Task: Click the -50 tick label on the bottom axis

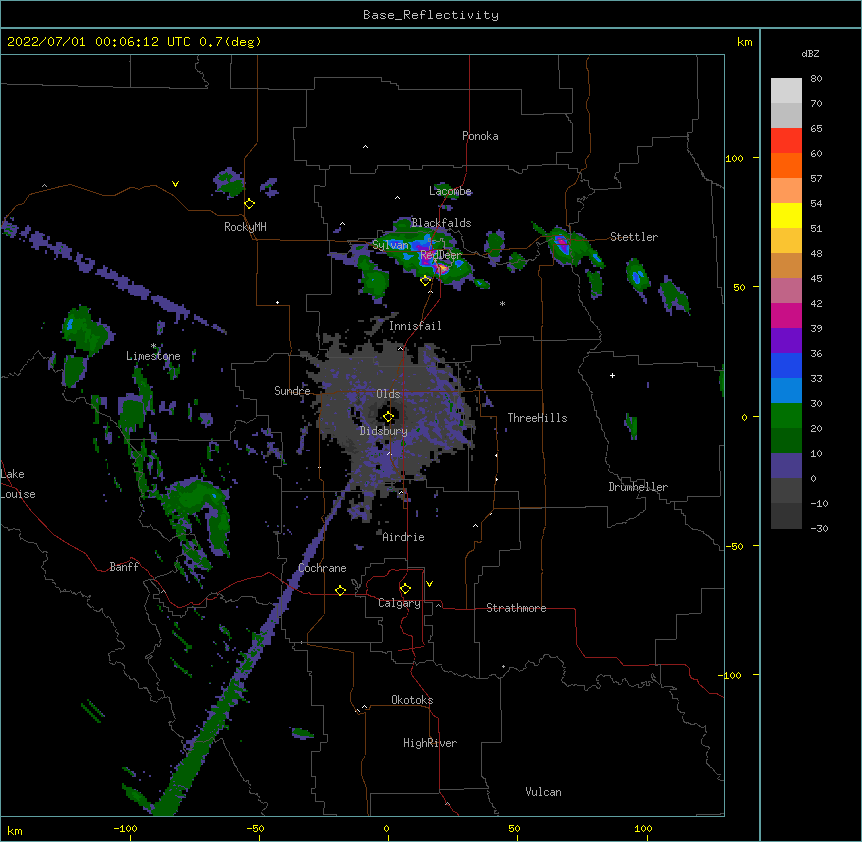Action: point(255,829)
